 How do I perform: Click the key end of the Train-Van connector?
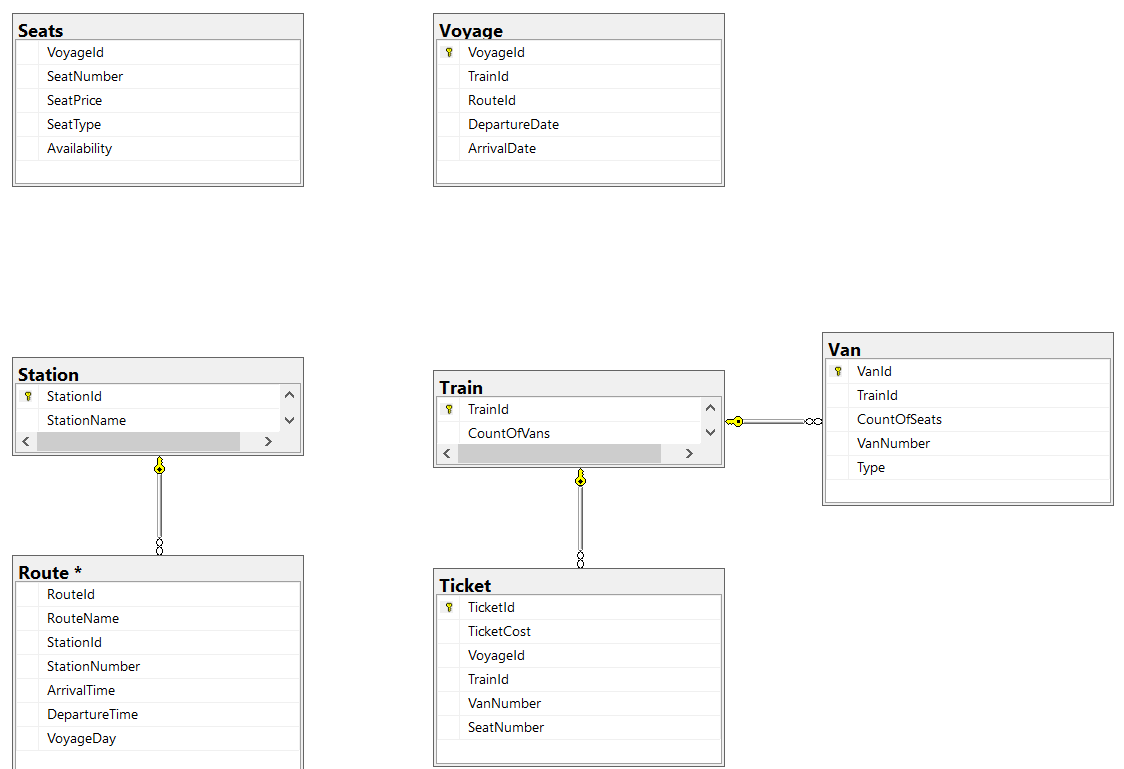[737, 421]
